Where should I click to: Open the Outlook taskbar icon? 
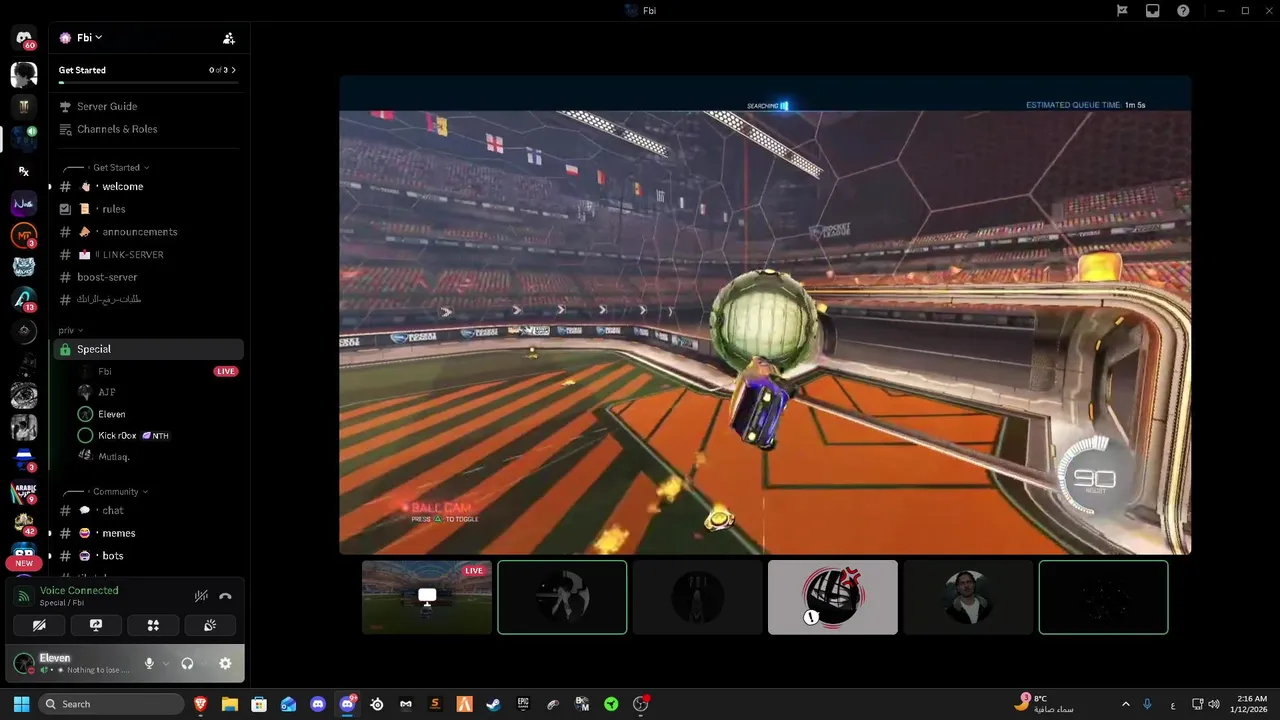coord(288,704)
